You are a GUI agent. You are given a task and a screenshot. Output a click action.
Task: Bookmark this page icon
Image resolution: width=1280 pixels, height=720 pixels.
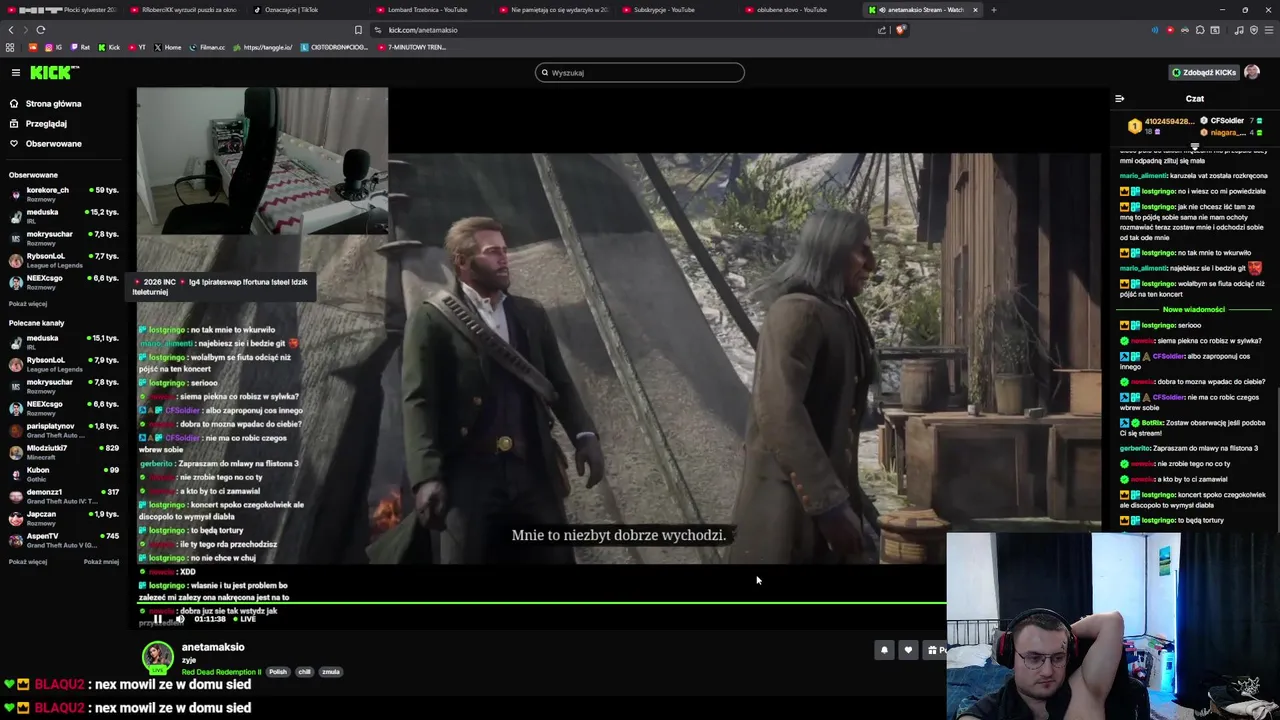358,30
